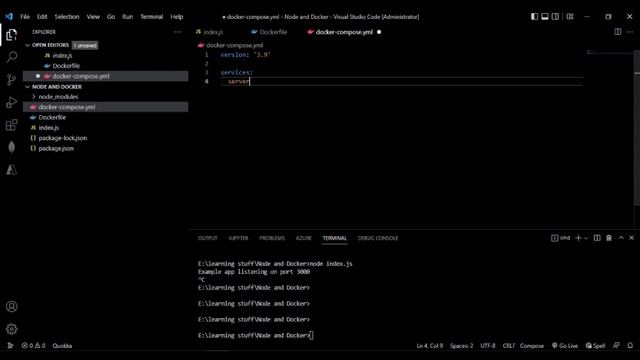This screenshot has width=640, height=360.
Task: Open editor more actions ellipsis
Action: (630, 32)
